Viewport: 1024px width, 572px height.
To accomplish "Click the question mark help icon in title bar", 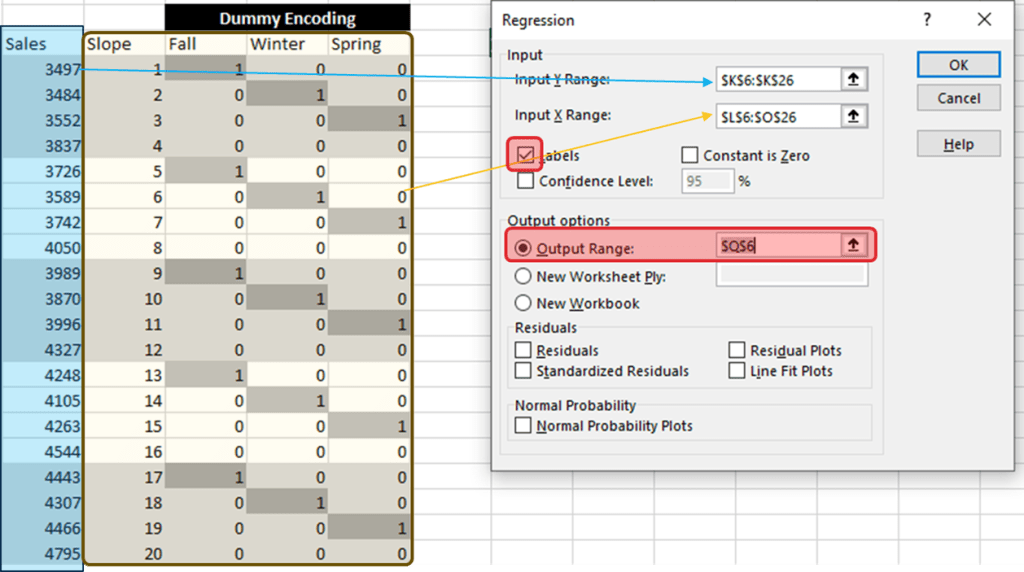I will [927, 20].
